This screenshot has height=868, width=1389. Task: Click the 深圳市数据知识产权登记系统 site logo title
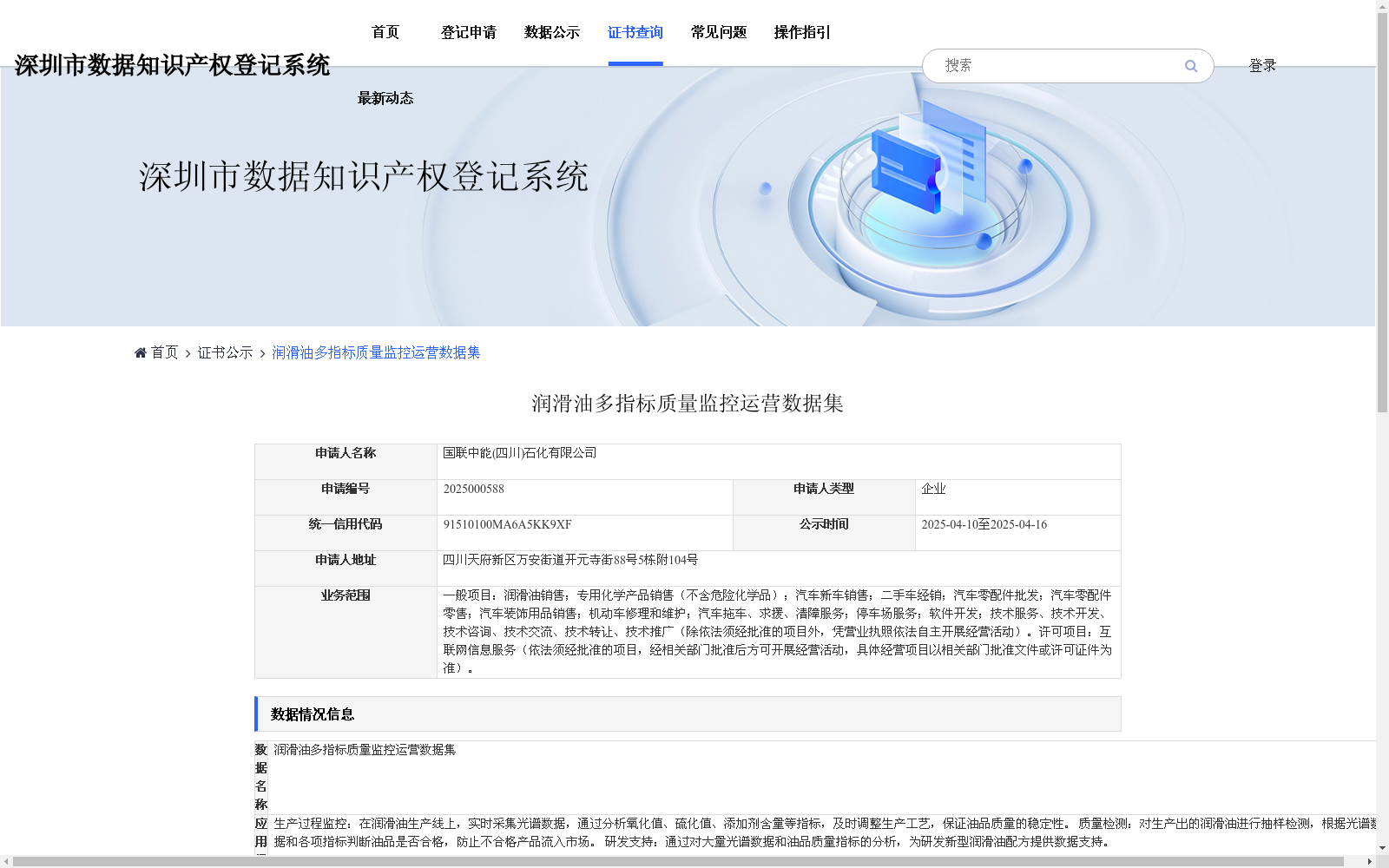(172, 65)
